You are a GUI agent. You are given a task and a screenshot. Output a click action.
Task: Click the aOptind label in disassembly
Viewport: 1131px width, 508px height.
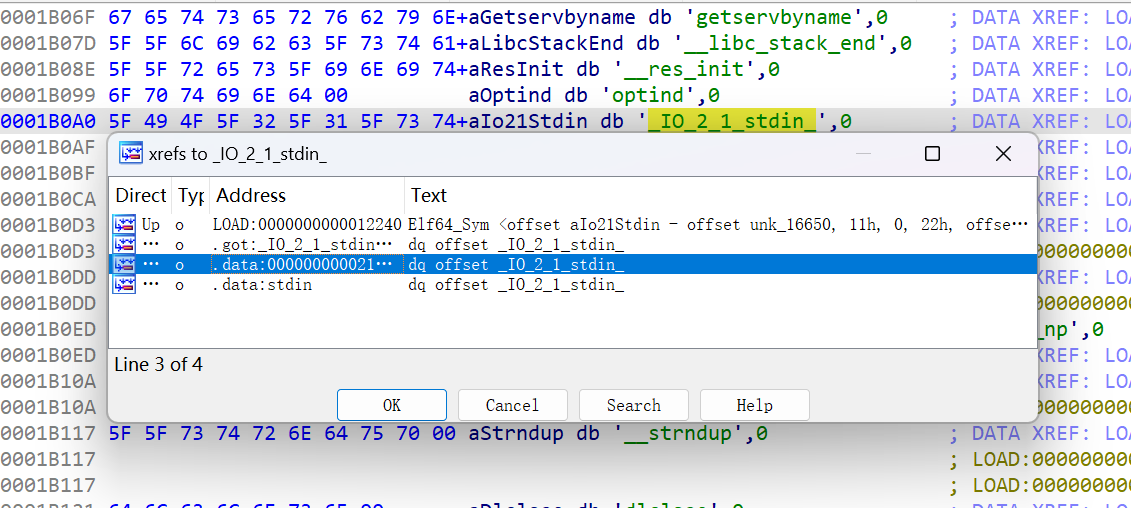510,95
